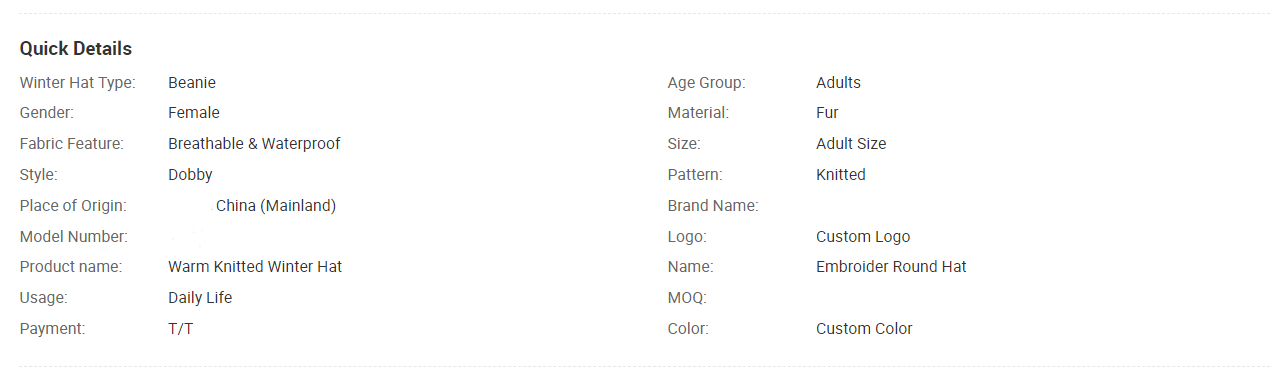Click the Winter Hat Type label
Viewport: 1280px width, 382px height.
click(78, 82)
